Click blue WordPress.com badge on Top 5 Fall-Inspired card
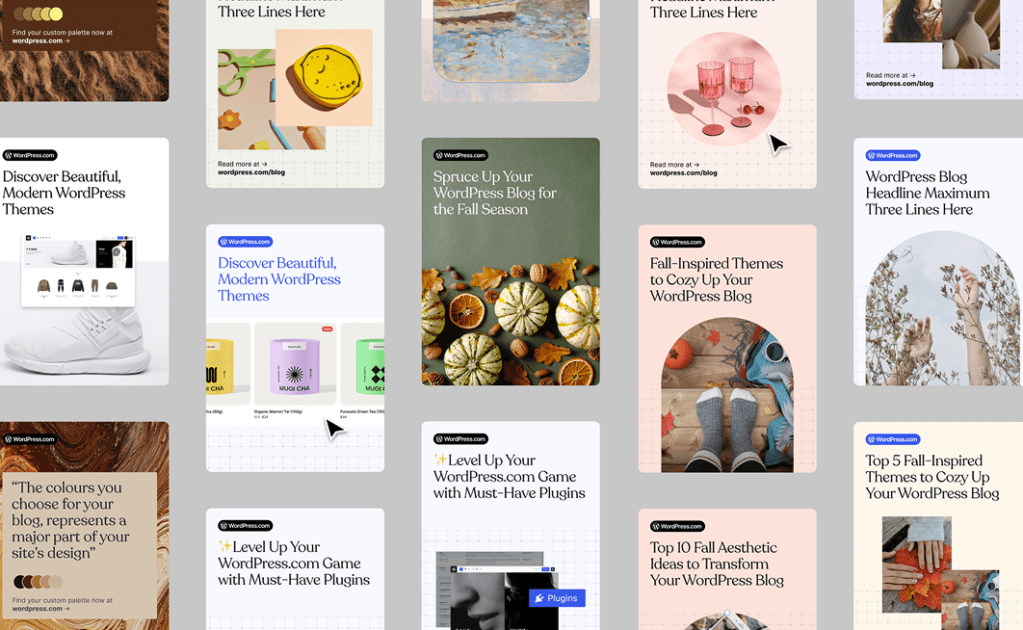Viewport: 1023px width, 630px height. coord(893,440)
